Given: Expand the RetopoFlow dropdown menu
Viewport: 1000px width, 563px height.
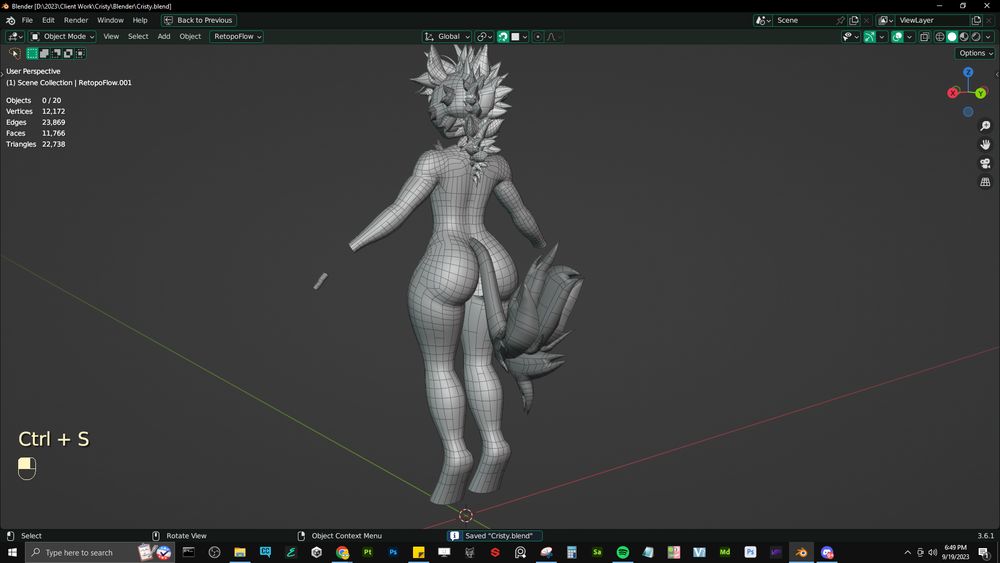Looking at the screenshot, I should click(237, 37).
